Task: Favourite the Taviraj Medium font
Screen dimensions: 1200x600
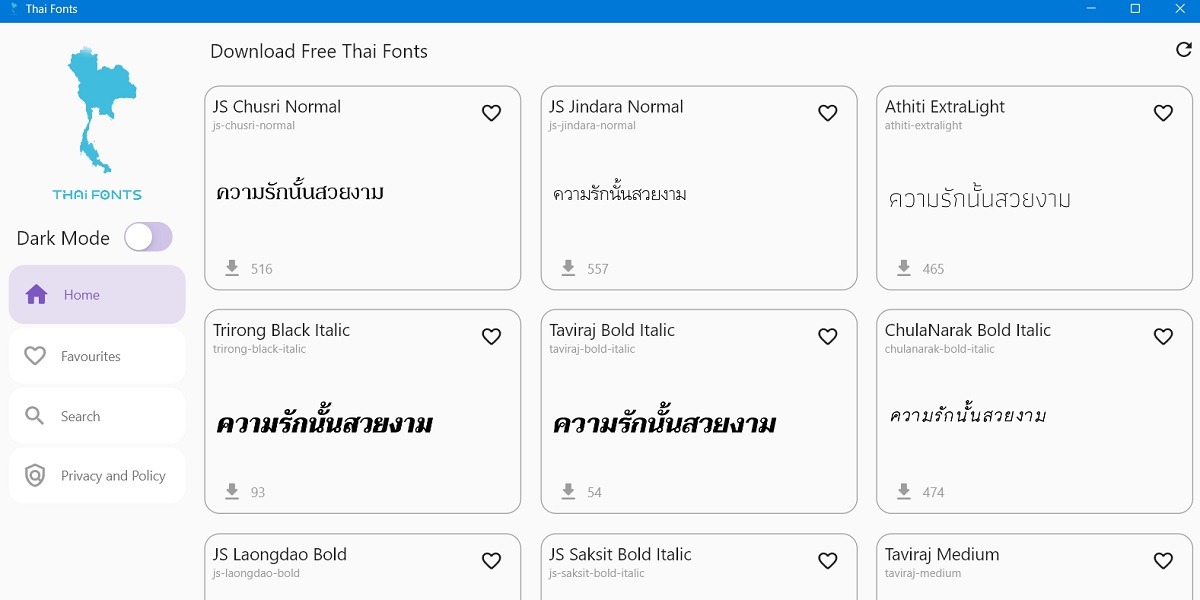Action: 1163,560
